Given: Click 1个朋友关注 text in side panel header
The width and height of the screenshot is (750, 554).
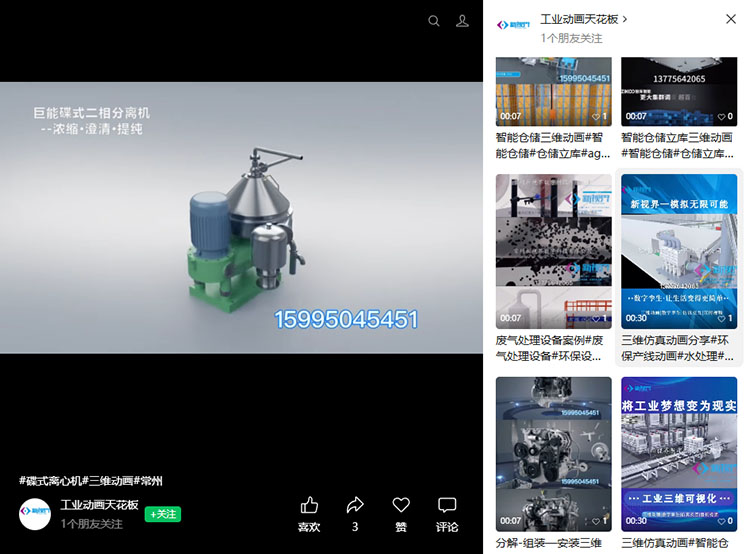Looking at the screenshot, I should coord(571,38).
